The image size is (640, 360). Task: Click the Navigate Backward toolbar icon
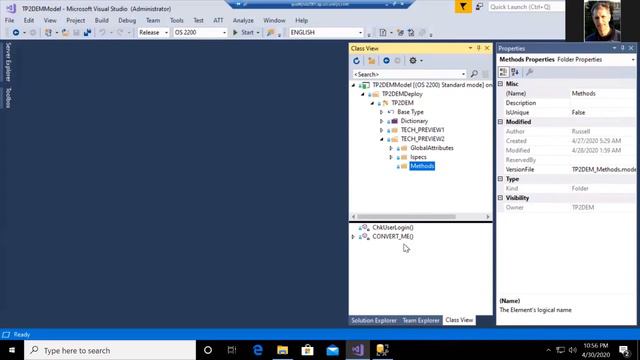[x=16, y=32]
